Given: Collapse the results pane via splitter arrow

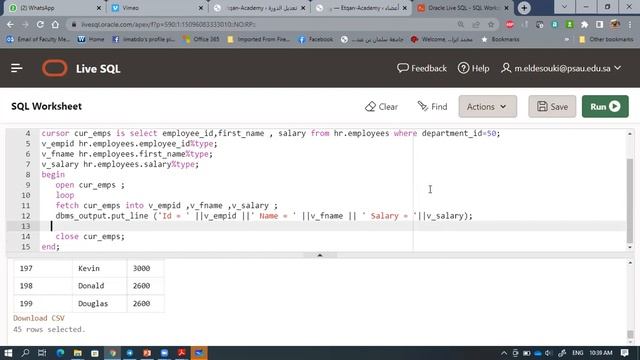Looking at the screenshot, I should point(320,255).
